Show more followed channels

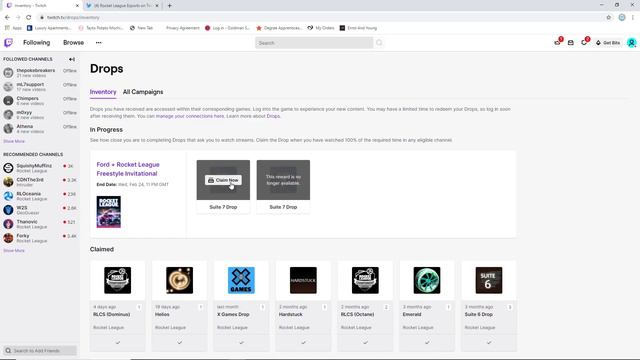(x=14, y=141)
